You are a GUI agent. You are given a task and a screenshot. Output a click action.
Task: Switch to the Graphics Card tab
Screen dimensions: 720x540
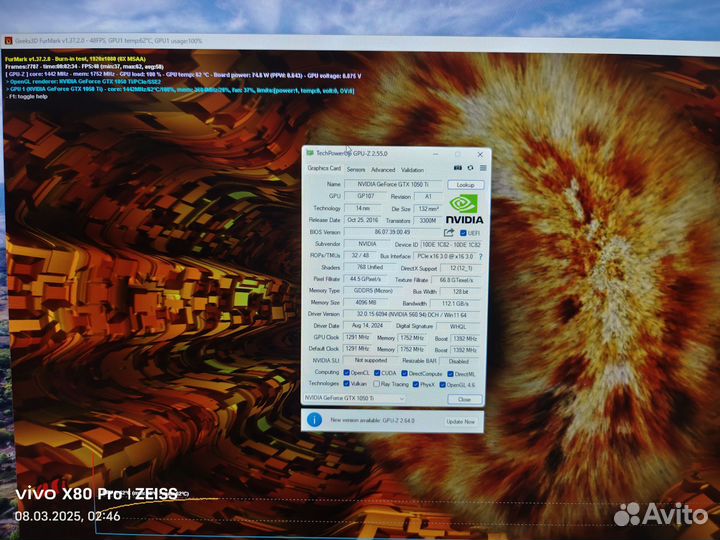(x=324, y=168)
